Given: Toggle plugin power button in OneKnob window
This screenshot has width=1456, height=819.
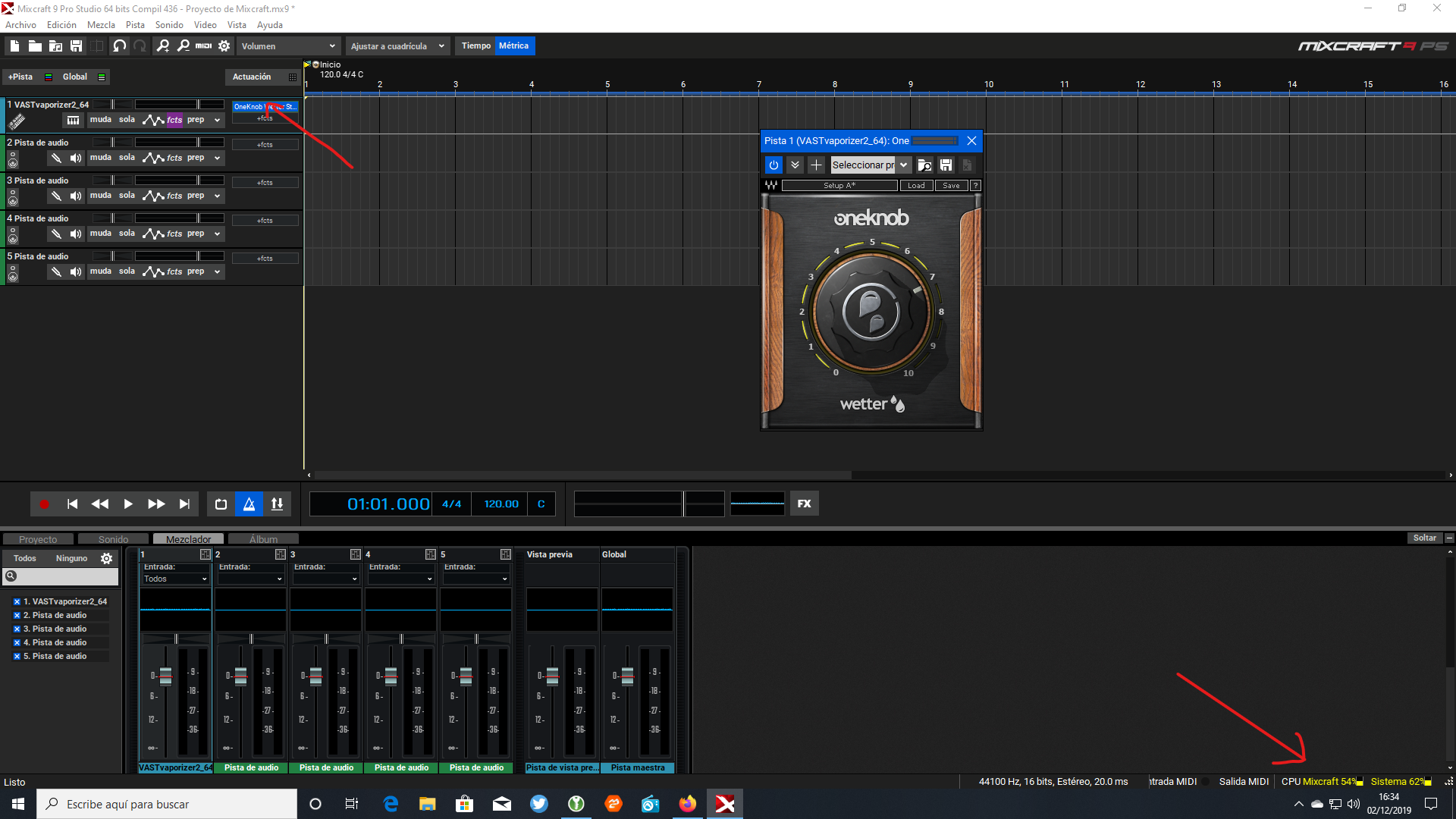Looking at the screenshot, I should pyautogui.click(x=773, y=165).
